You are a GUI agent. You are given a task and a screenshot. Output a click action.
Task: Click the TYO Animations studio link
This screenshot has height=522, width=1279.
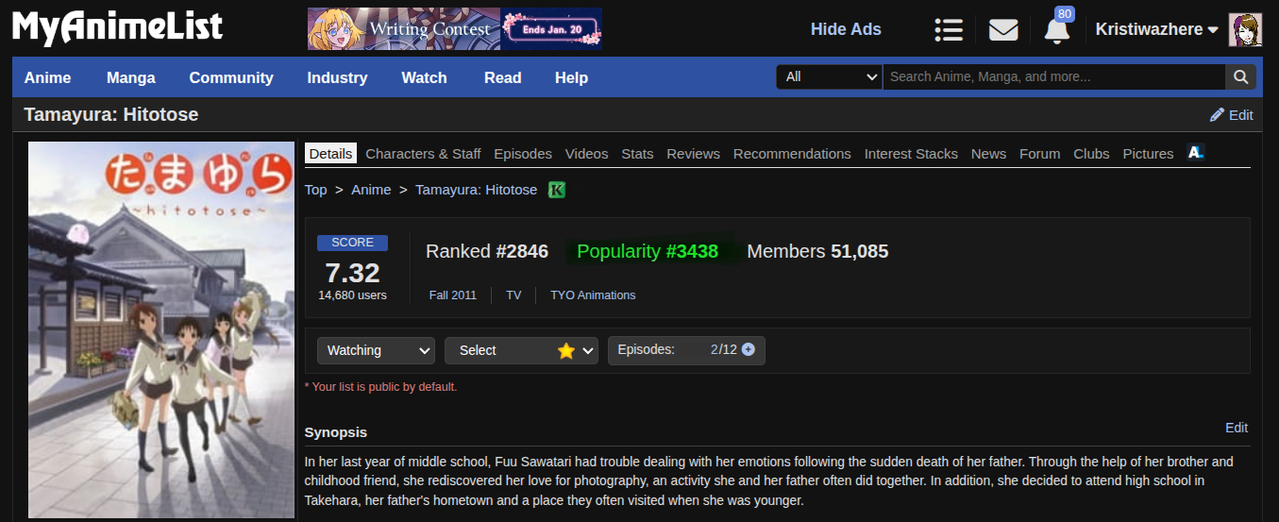pos(593,295)
